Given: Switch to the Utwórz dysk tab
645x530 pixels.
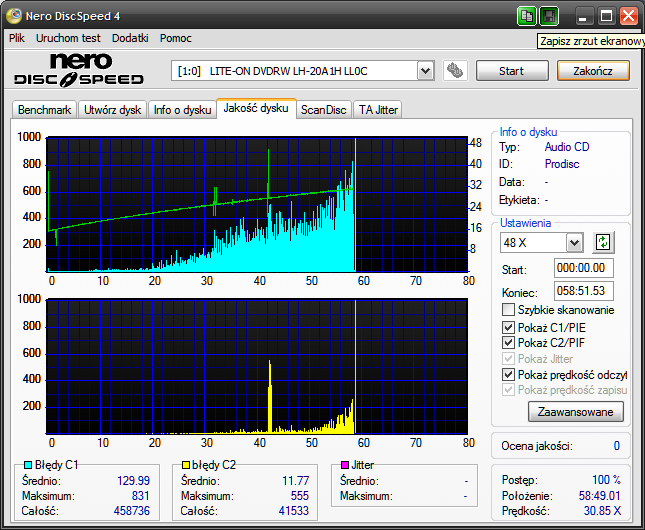Looking at the screenshot, I should (112, 110).
